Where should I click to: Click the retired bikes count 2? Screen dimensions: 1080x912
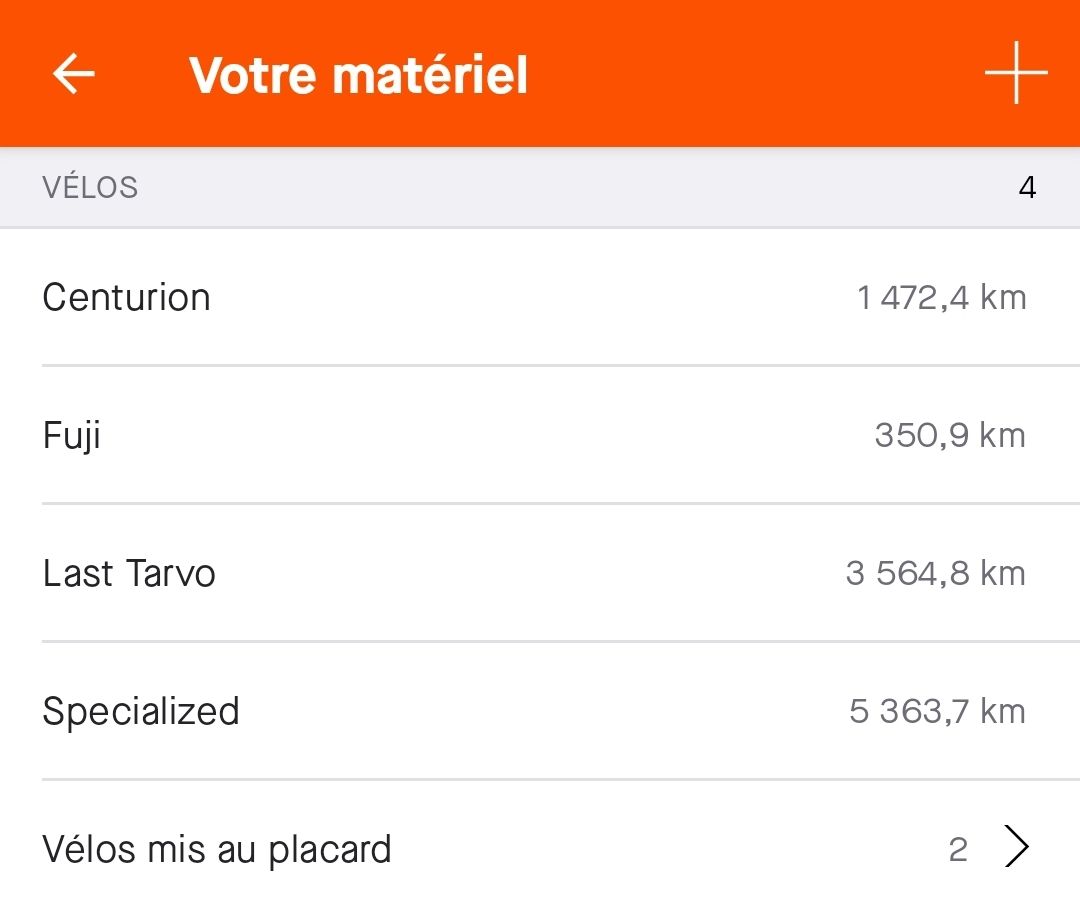click(958, 850)
